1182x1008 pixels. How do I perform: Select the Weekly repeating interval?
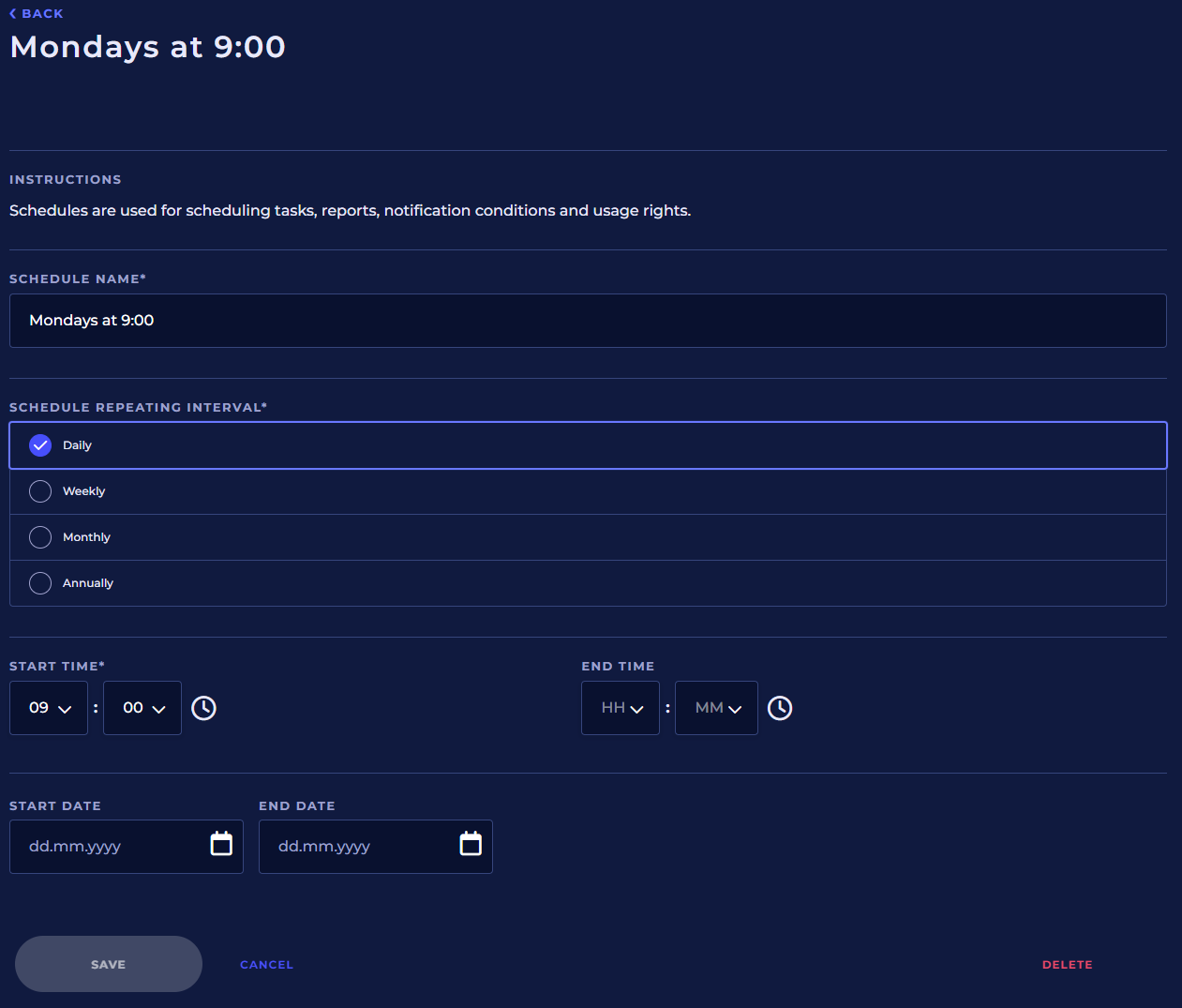pyautogui.click(x=40, y=491)
